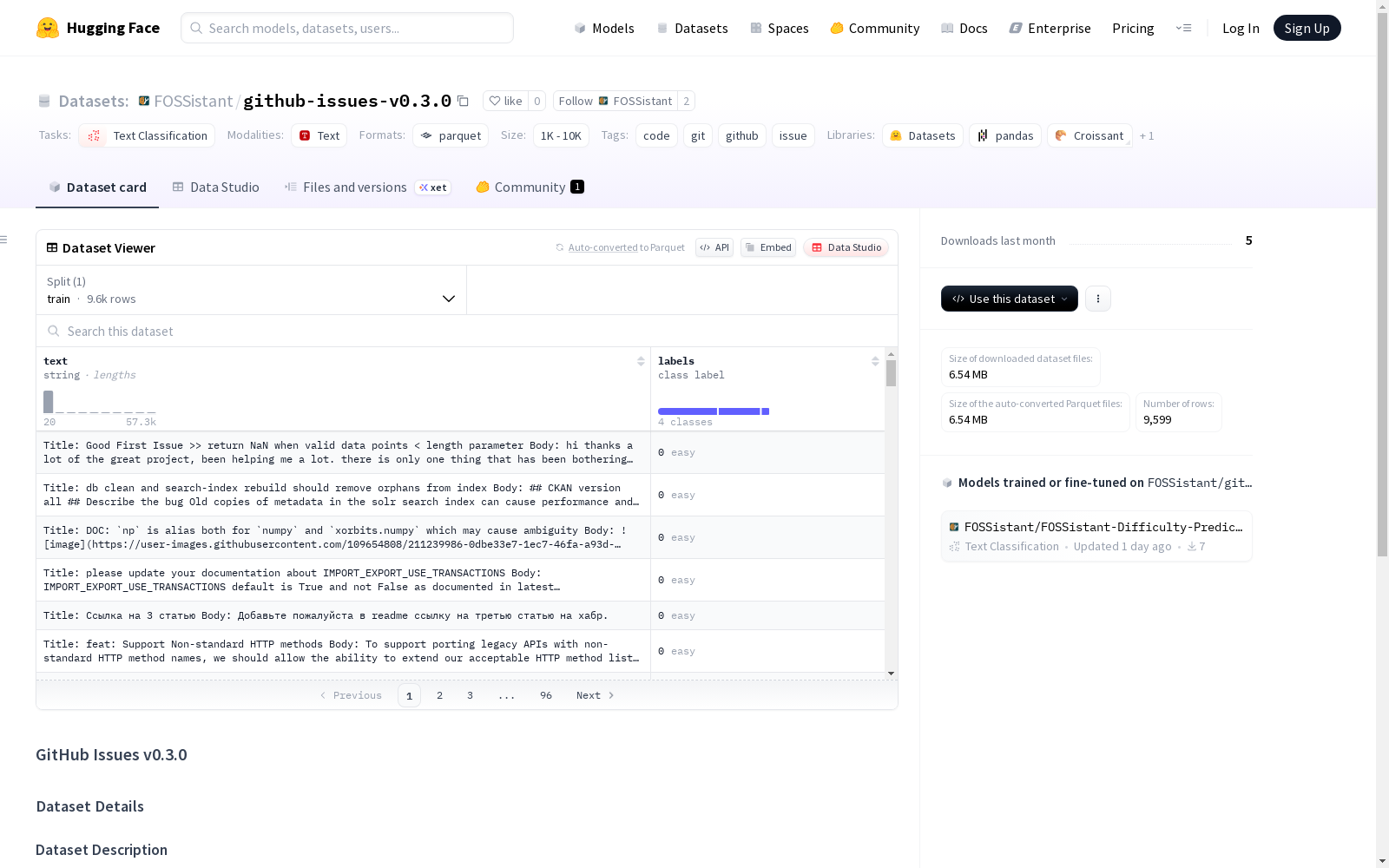
Task: Select the Text Classification task tag
Action: [147, 135]
